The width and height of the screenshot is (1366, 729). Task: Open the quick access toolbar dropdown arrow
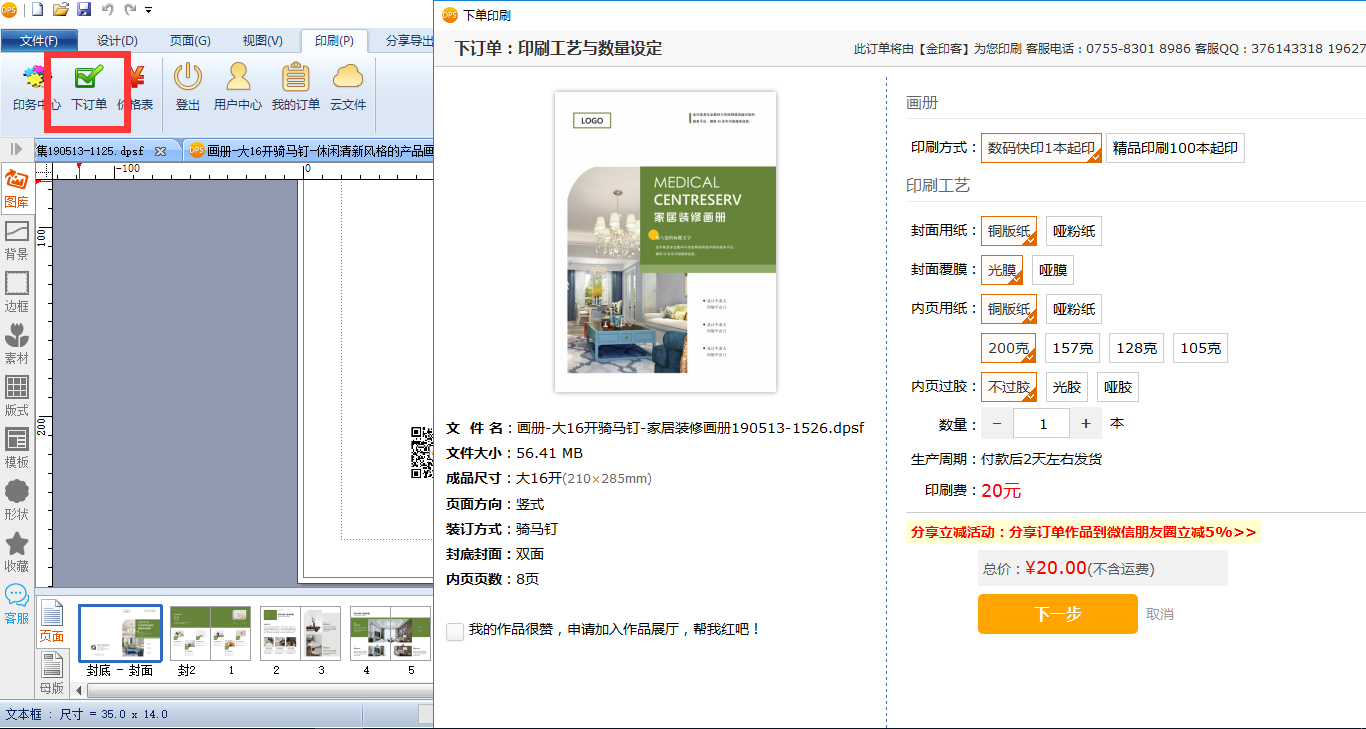pos(149,10)
